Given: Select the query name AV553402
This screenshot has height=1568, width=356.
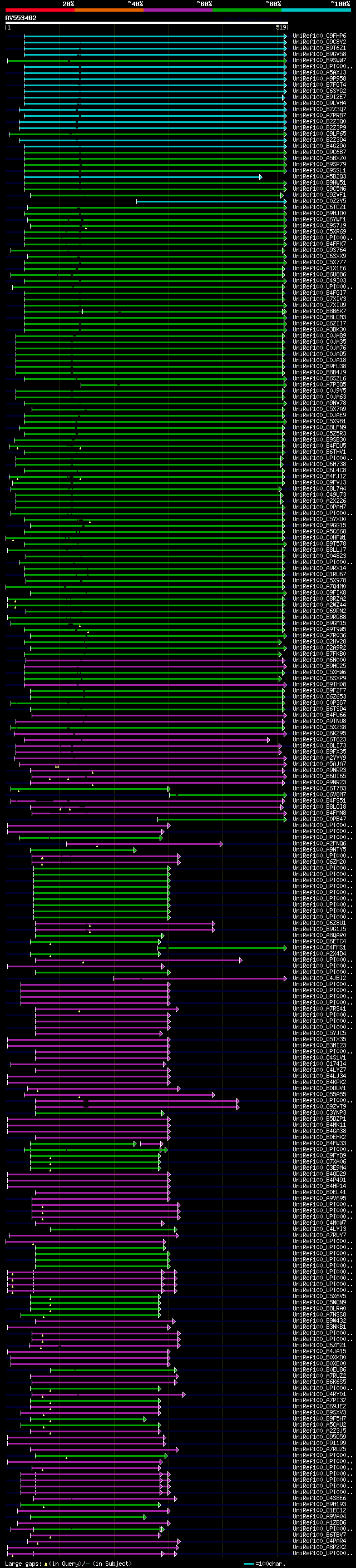Looking at the screenshot, I should click(21, 18).
